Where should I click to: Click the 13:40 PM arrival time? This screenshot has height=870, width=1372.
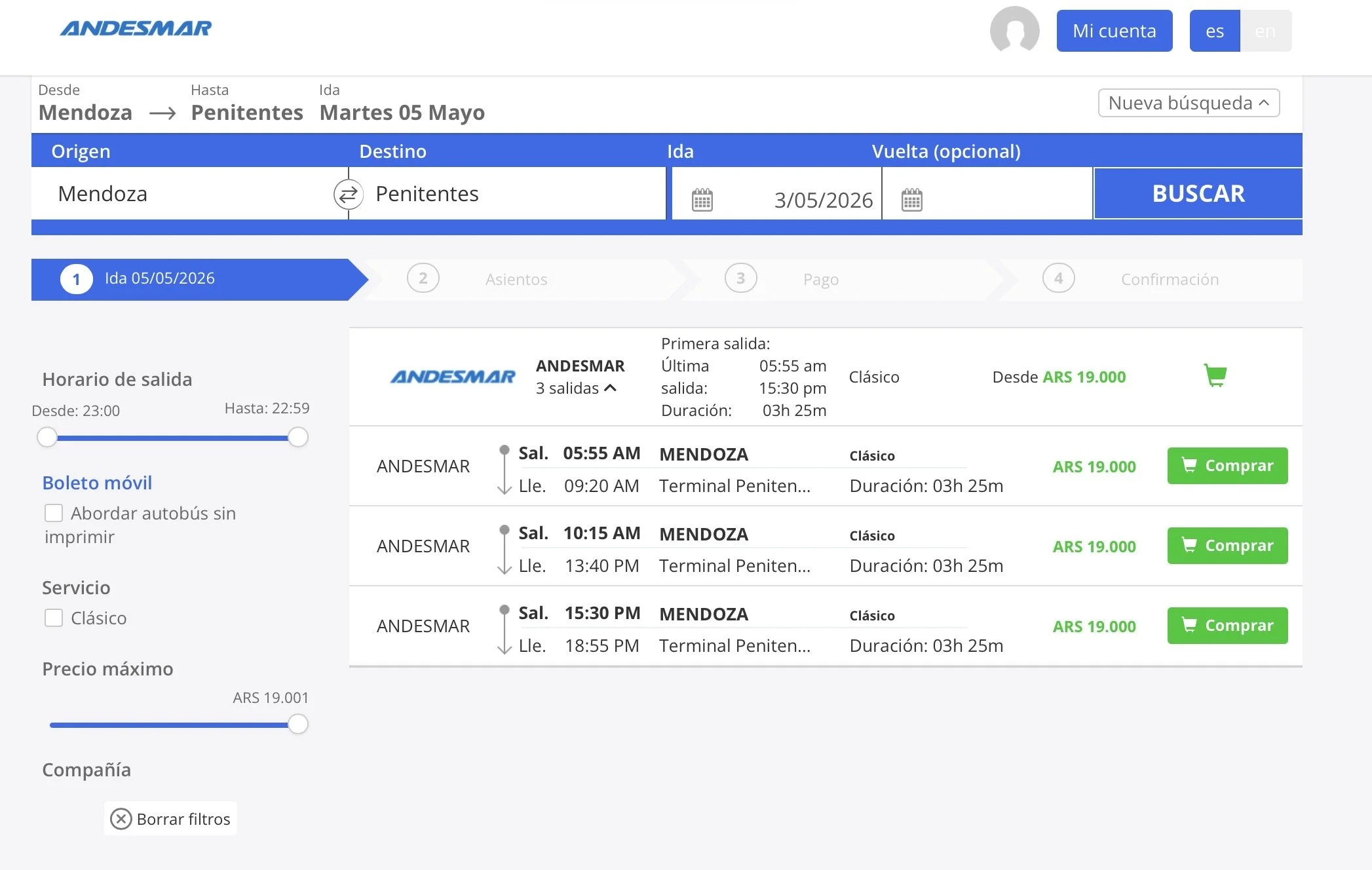(601, 565)
